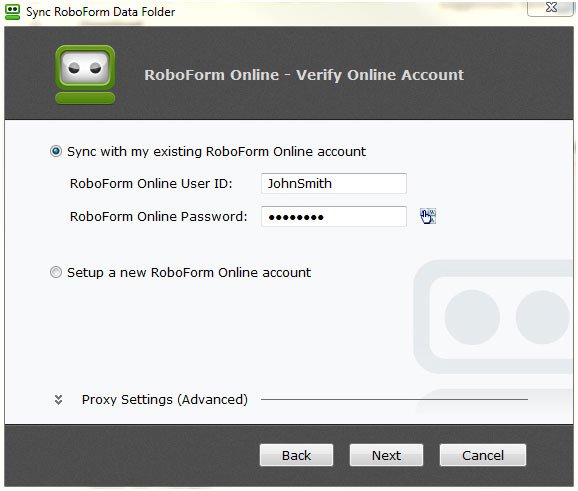Viewport: 578px width, 491px height.
Task: Open the on-screen keyboard icon beside password
Action: pyautogui.click(x=428, y=216)
